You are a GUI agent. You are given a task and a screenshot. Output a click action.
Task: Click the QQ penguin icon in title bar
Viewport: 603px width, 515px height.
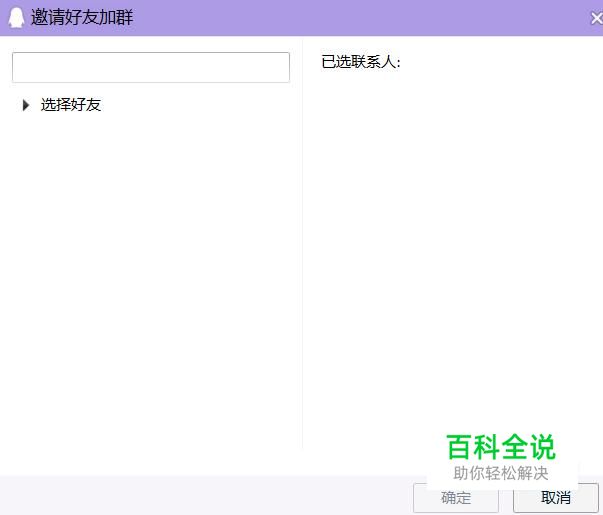click(16, 18)
